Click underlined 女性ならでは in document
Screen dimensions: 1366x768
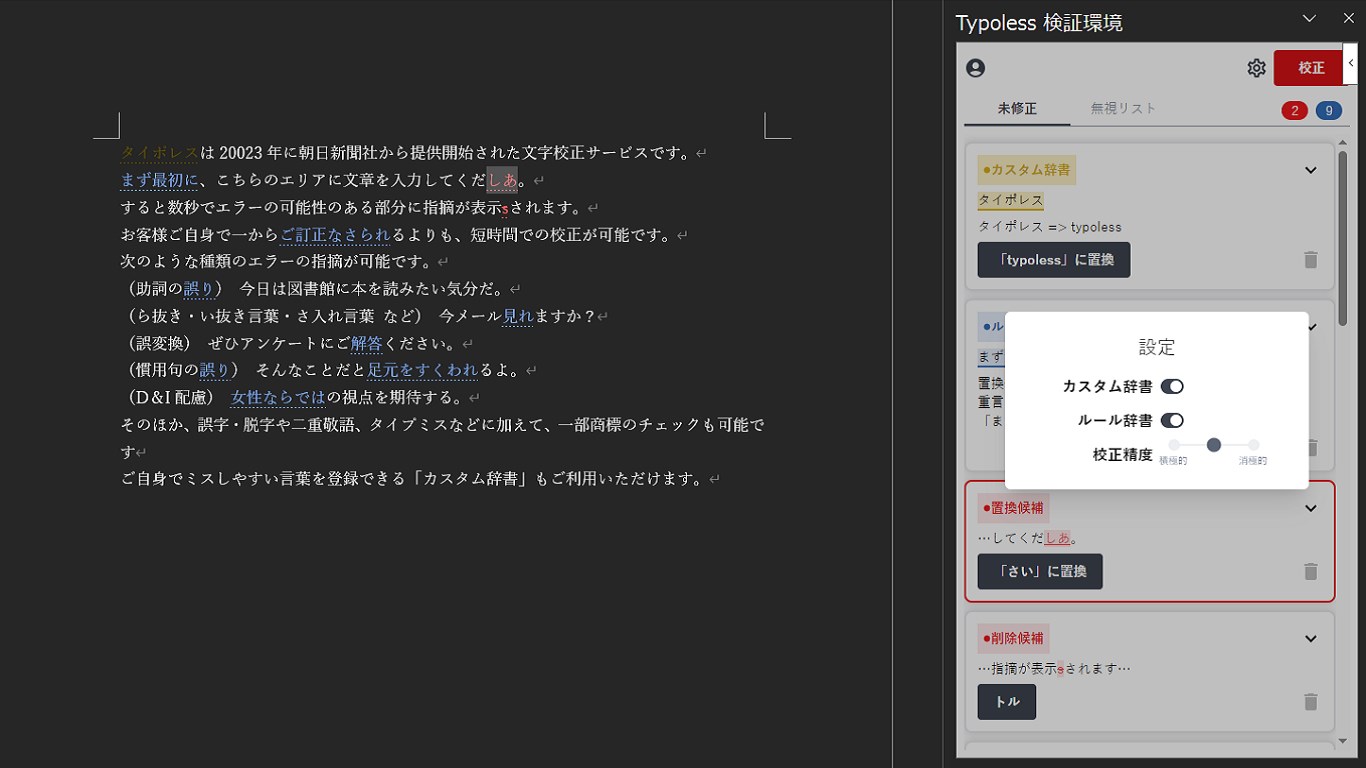[278, 397]
